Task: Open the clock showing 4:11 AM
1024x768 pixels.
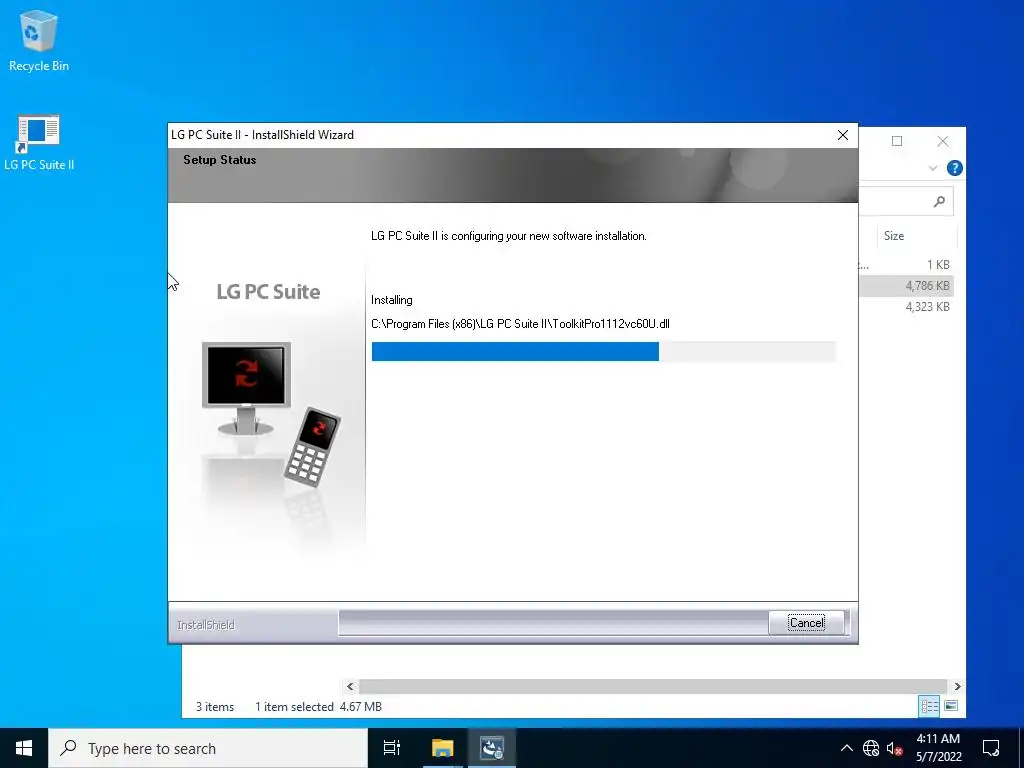Action: tap(938, 748)
